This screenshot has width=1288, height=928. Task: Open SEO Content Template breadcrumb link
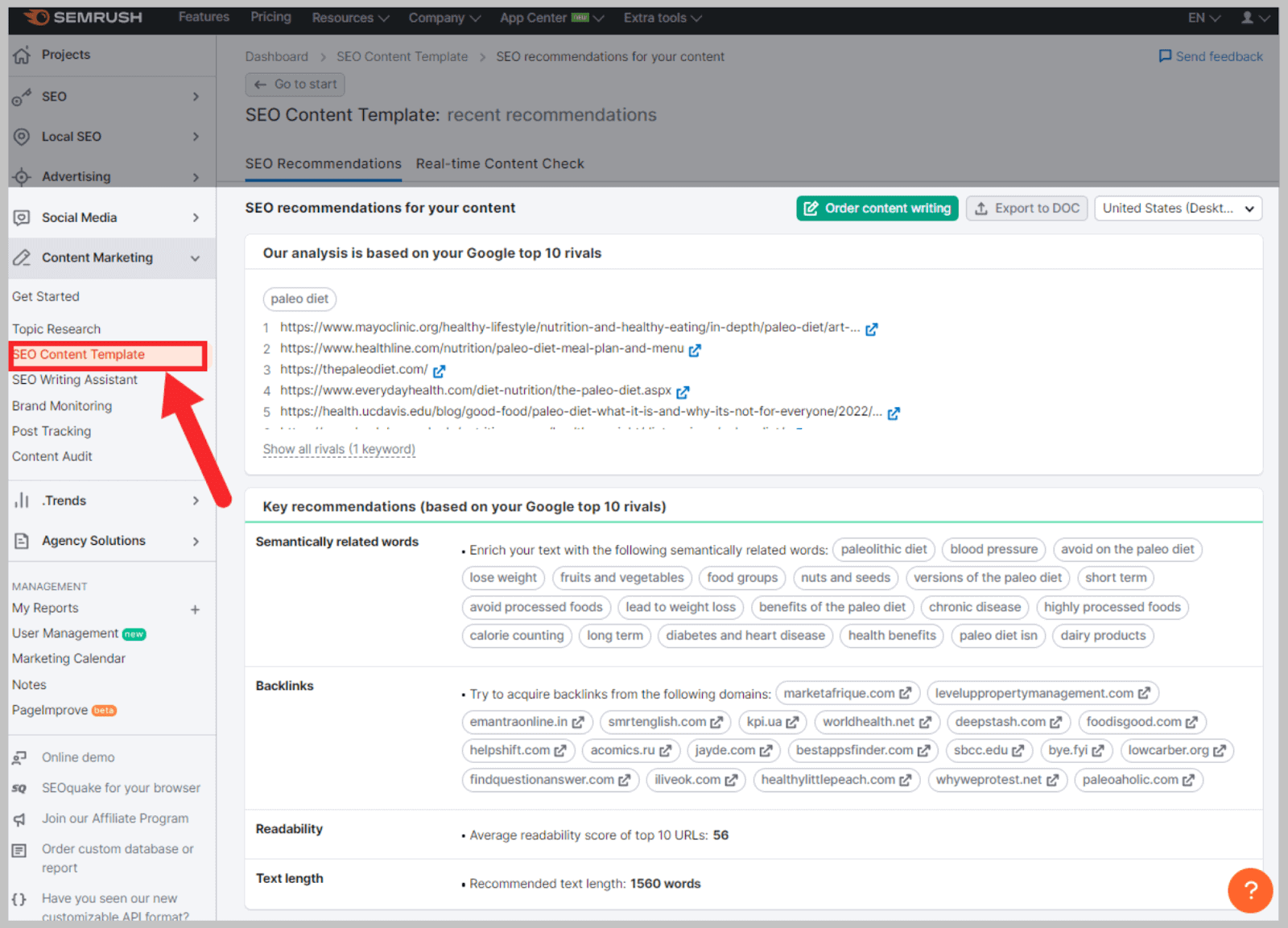402,56
